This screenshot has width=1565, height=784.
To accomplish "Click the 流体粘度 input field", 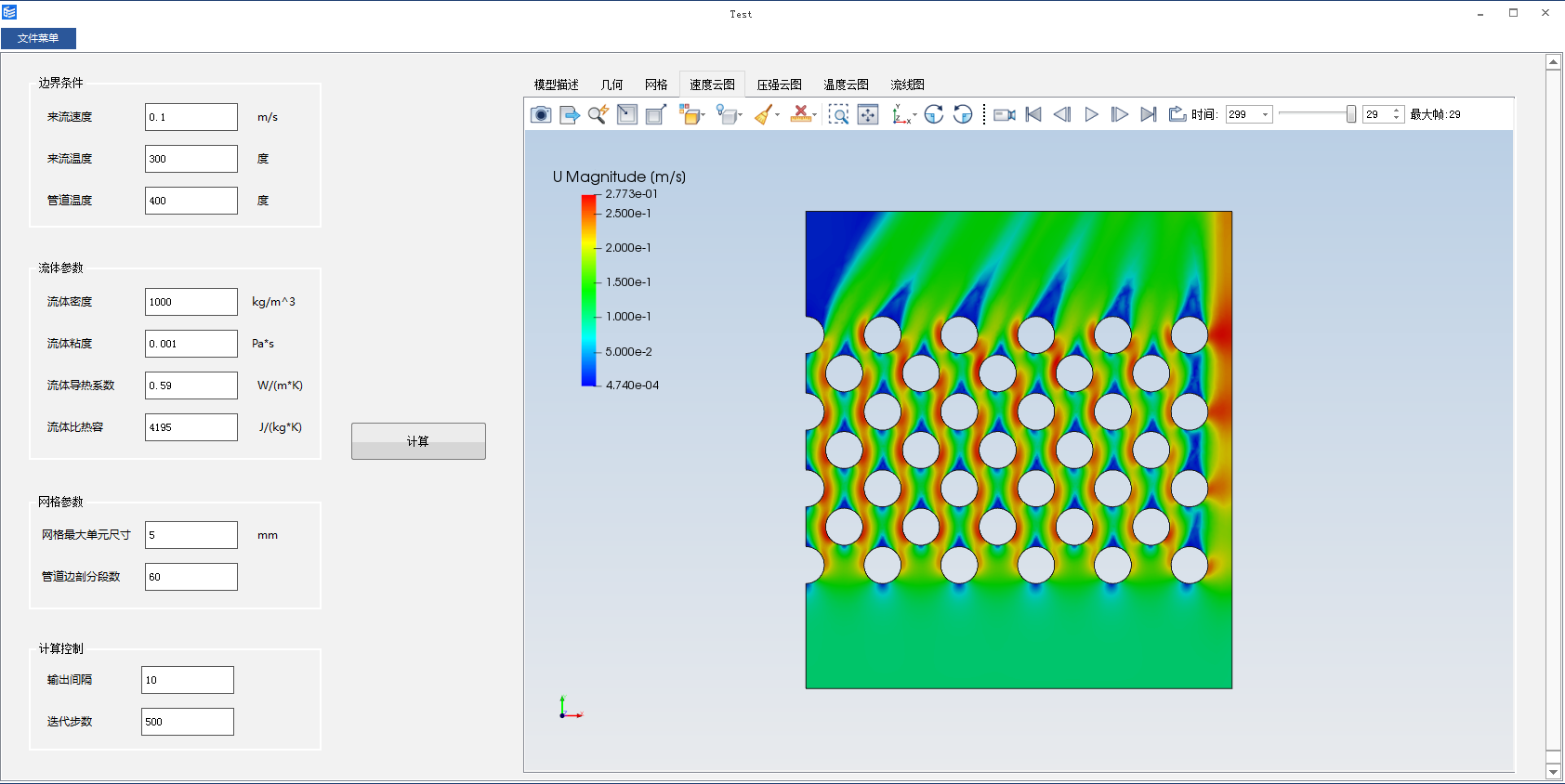I will tap(191, 344).
